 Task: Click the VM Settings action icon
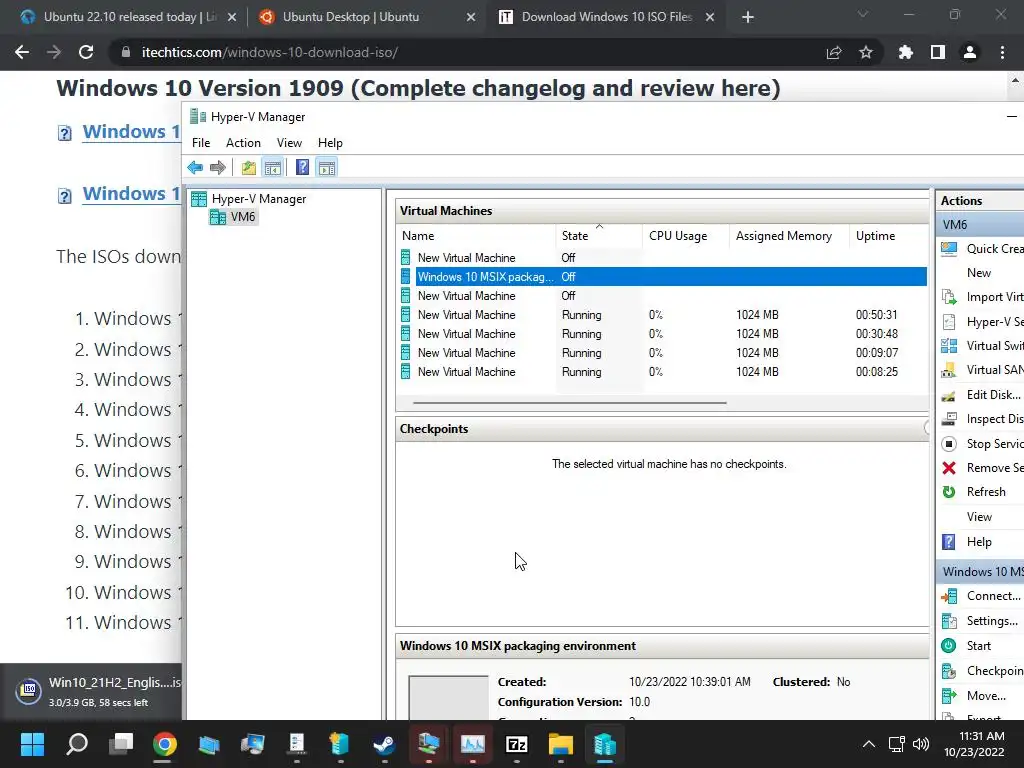click(x=949, y=621)
